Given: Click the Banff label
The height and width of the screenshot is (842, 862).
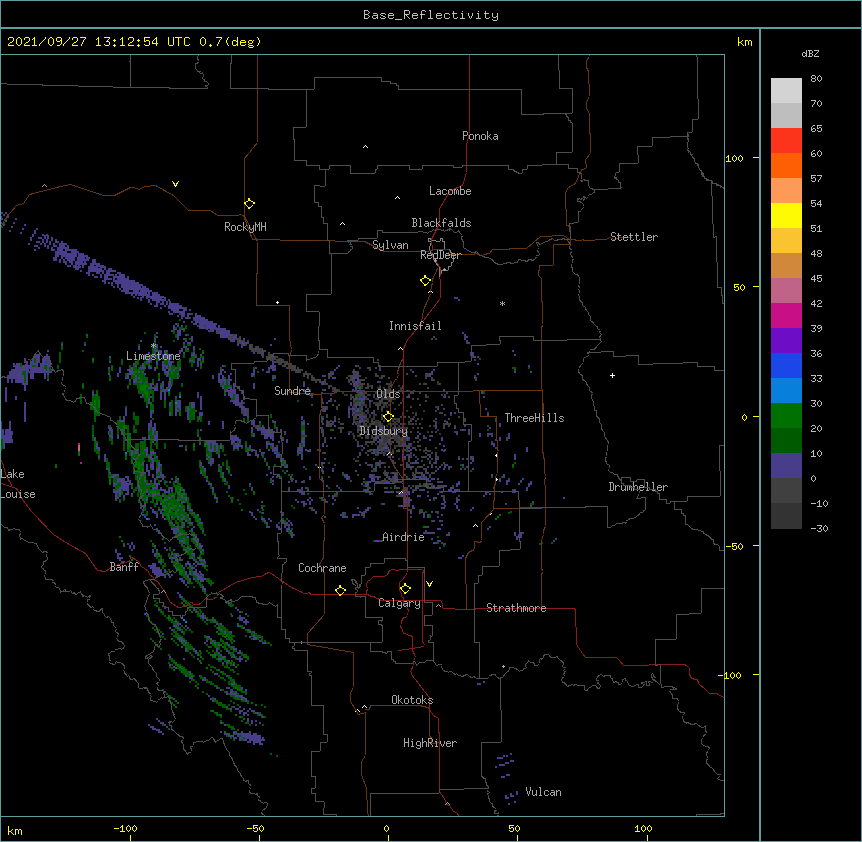Looking at the screenshot, I should [x=124, y=567].
